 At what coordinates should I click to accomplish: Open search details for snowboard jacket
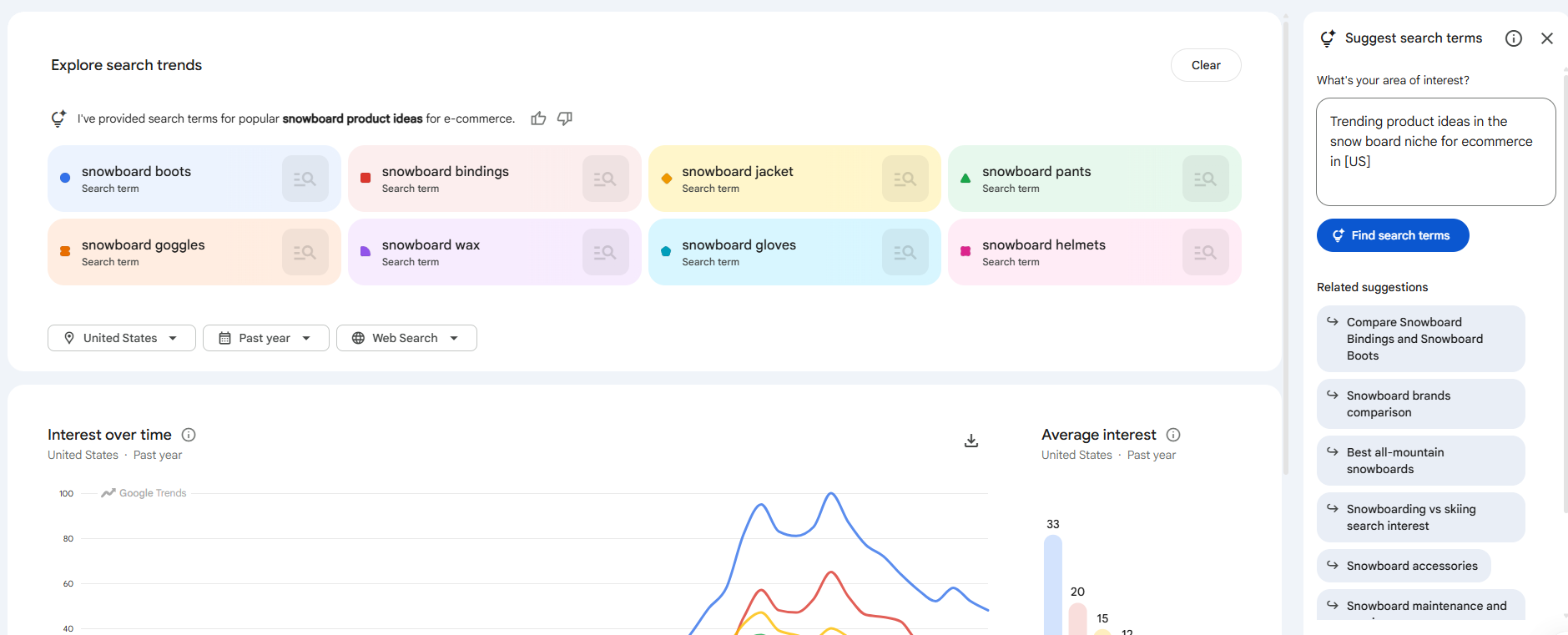coord(905,179)
